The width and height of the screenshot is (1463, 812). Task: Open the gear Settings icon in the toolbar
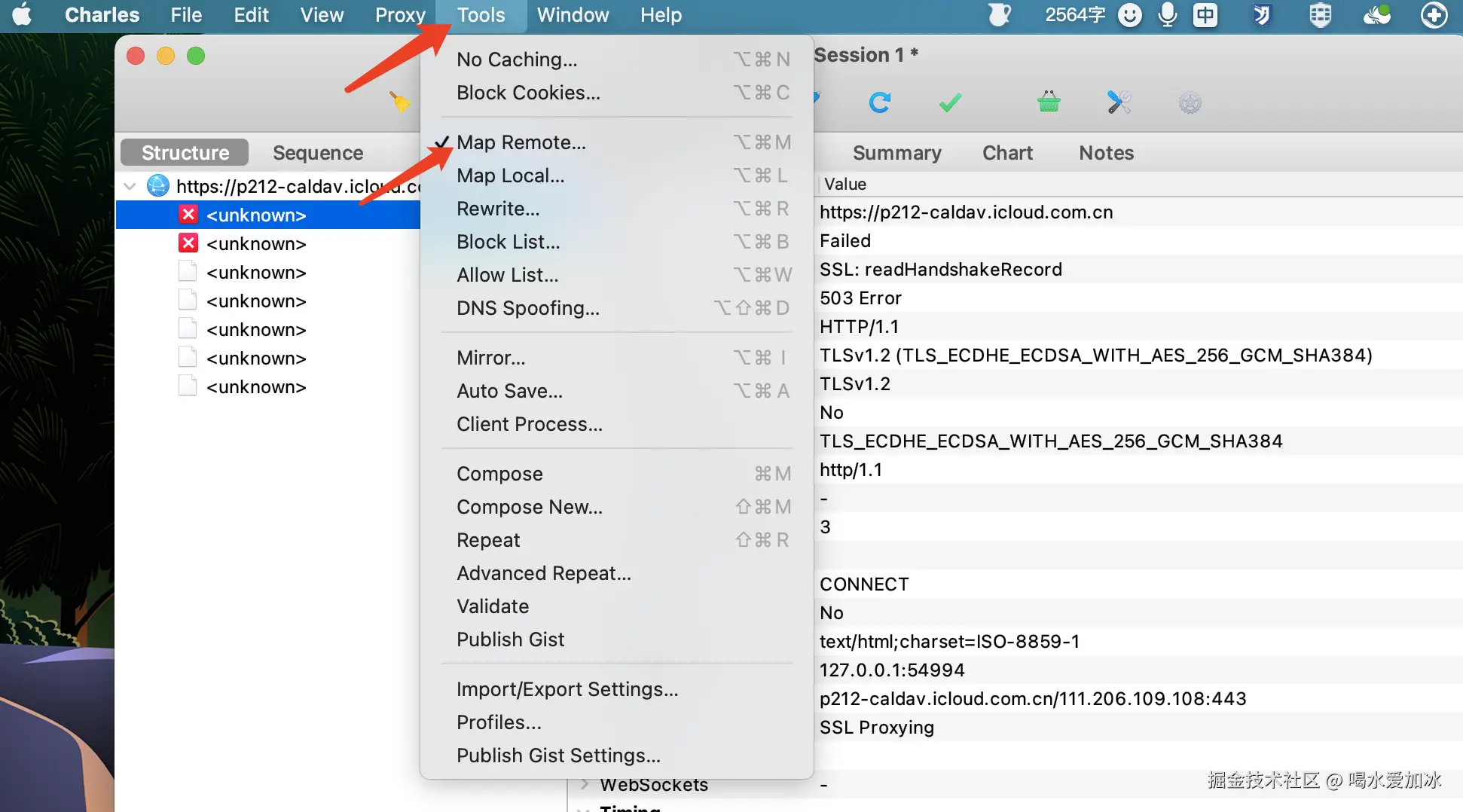pos(1190,102)
